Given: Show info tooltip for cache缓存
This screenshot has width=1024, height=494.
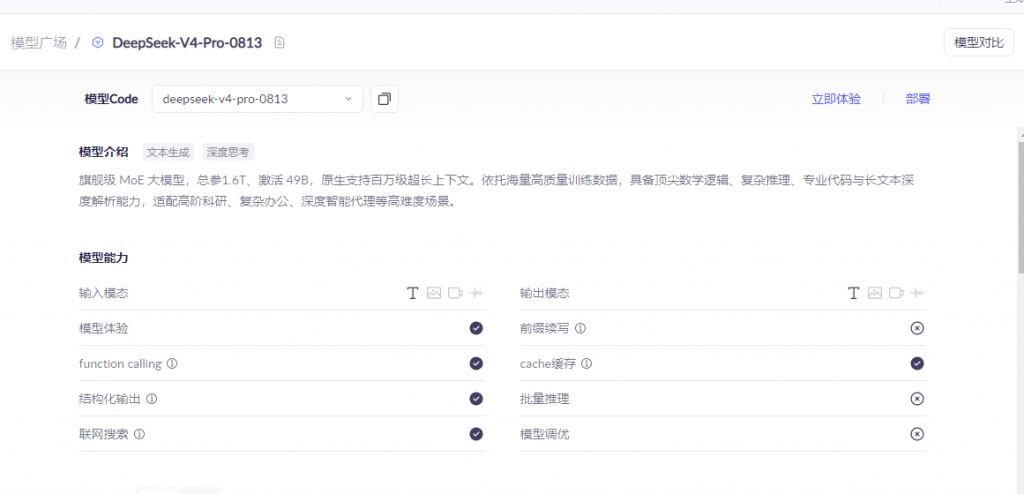Looking at the screenshot, I should (x=586, y=363).
